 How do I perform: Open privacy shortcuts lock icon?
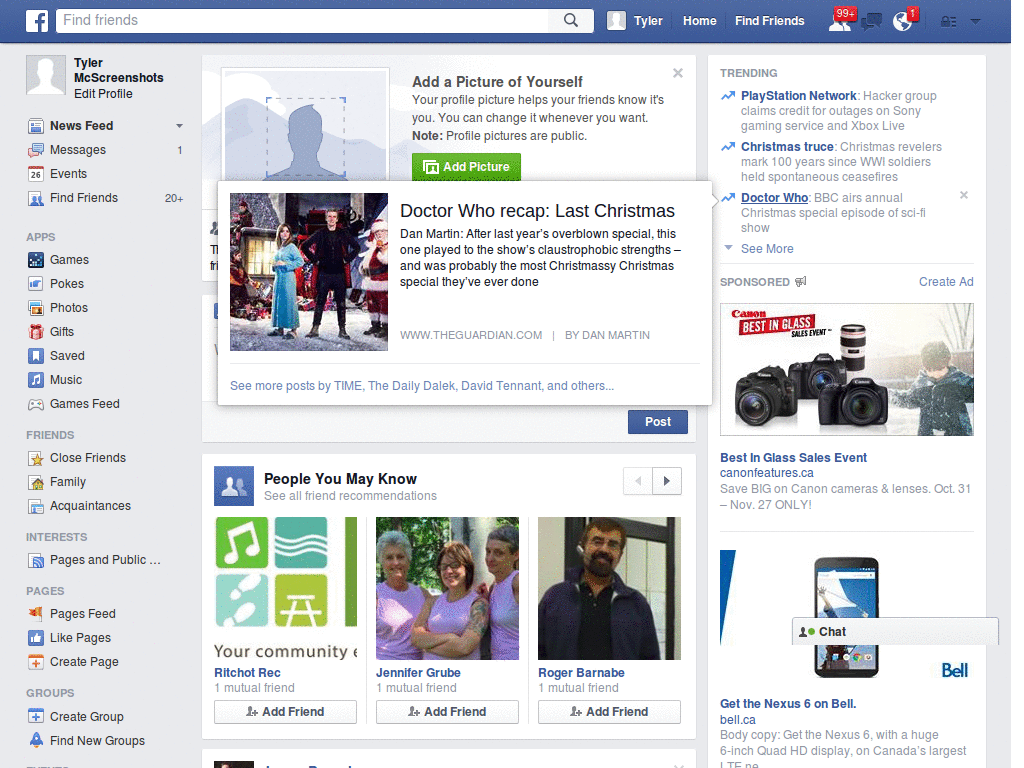click(948, 22)
